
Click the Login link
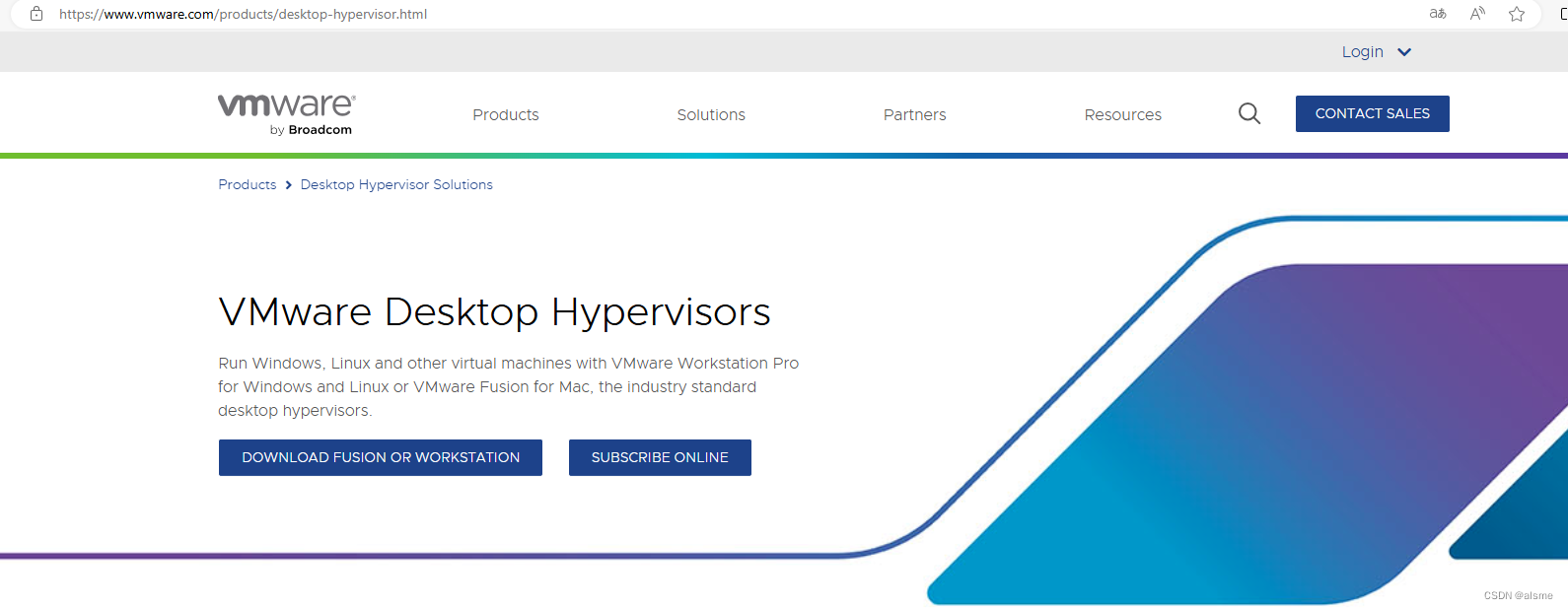[x=1362, y=52]
